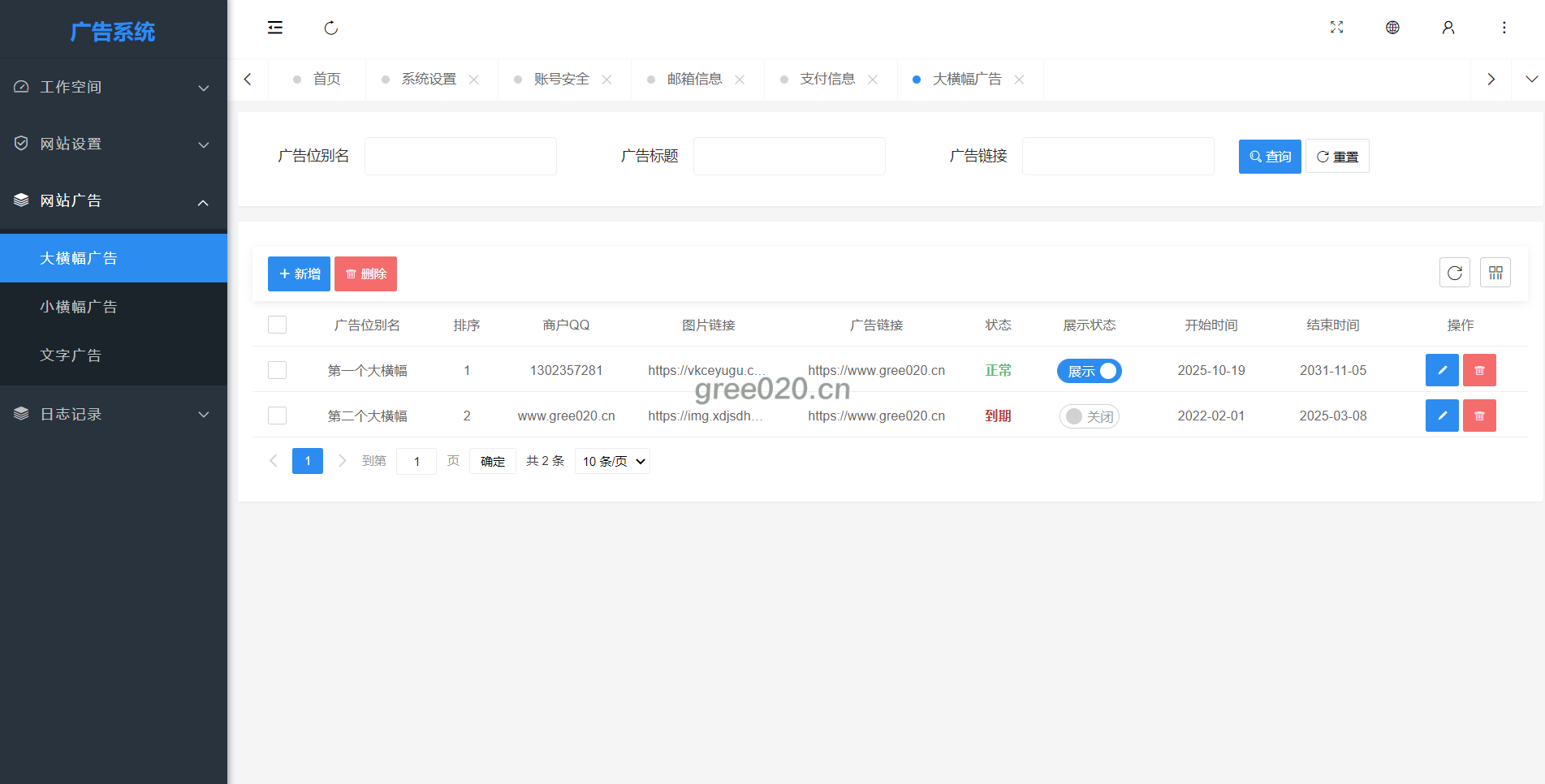Click the table refresh icon button
The width and height of the screenshot is (1545, 784).
point(1454,273)
